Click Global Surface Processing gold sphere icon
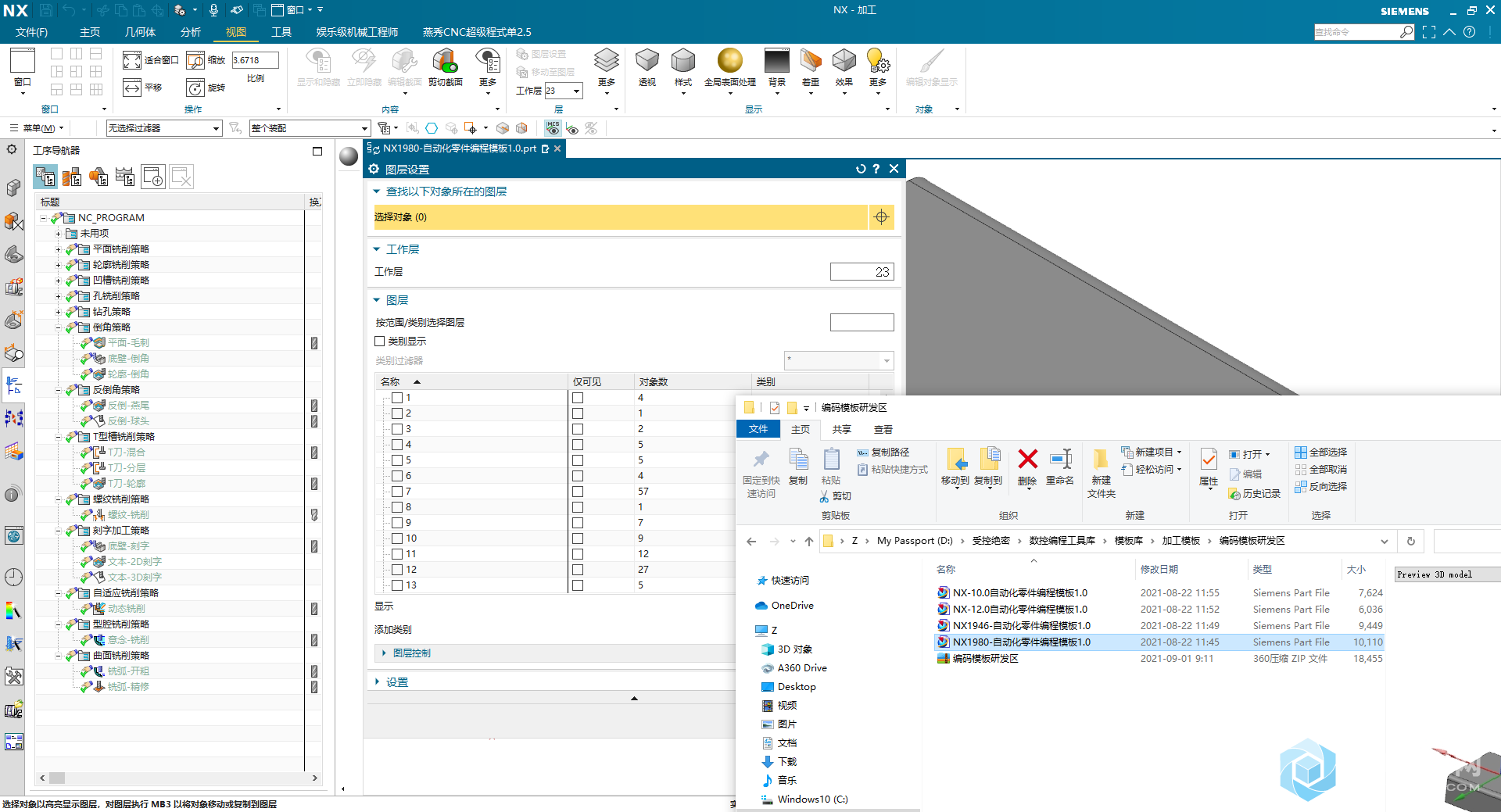 coord(729,60)
